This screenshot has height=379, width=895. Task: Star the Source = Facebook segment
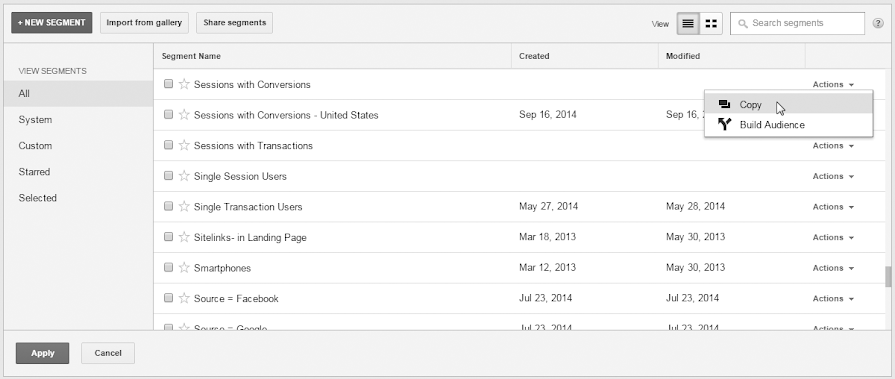coord(184,298)
